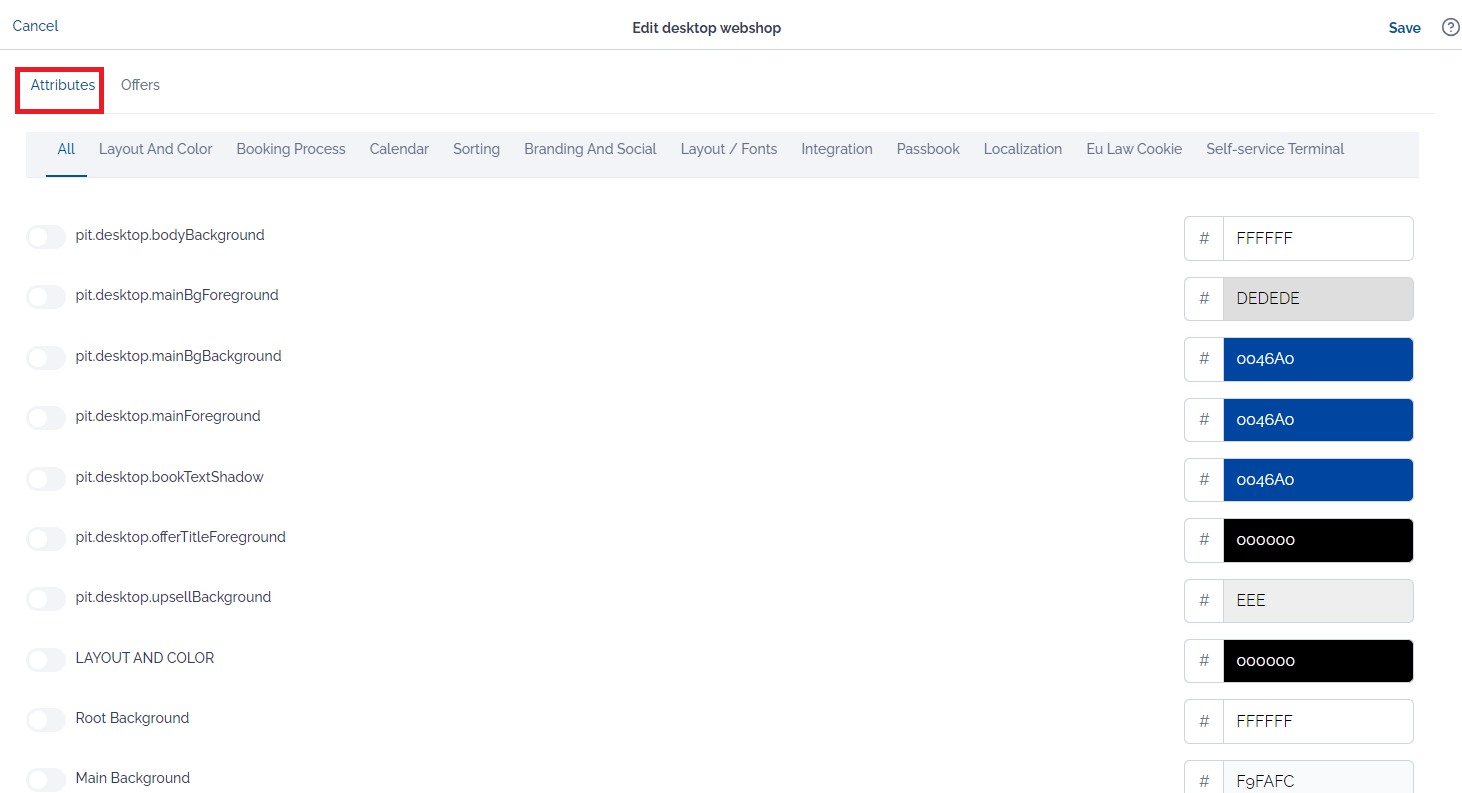Open Eu Law Cookie tab
Screen dimensions: 1462x793
coord(1134,149)
